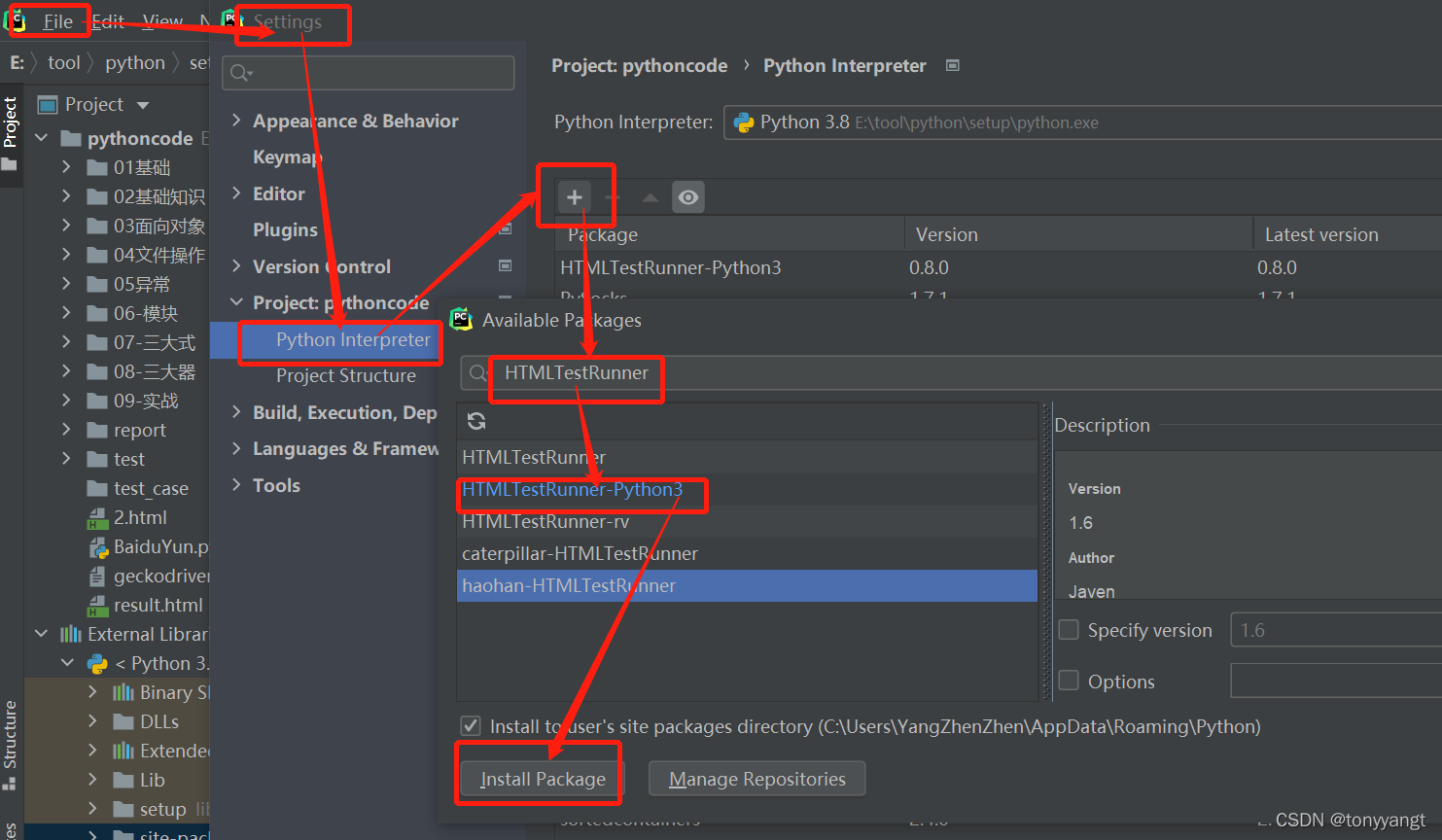Expand Version Control settings
1442x840 pixels.
[236, 266]
